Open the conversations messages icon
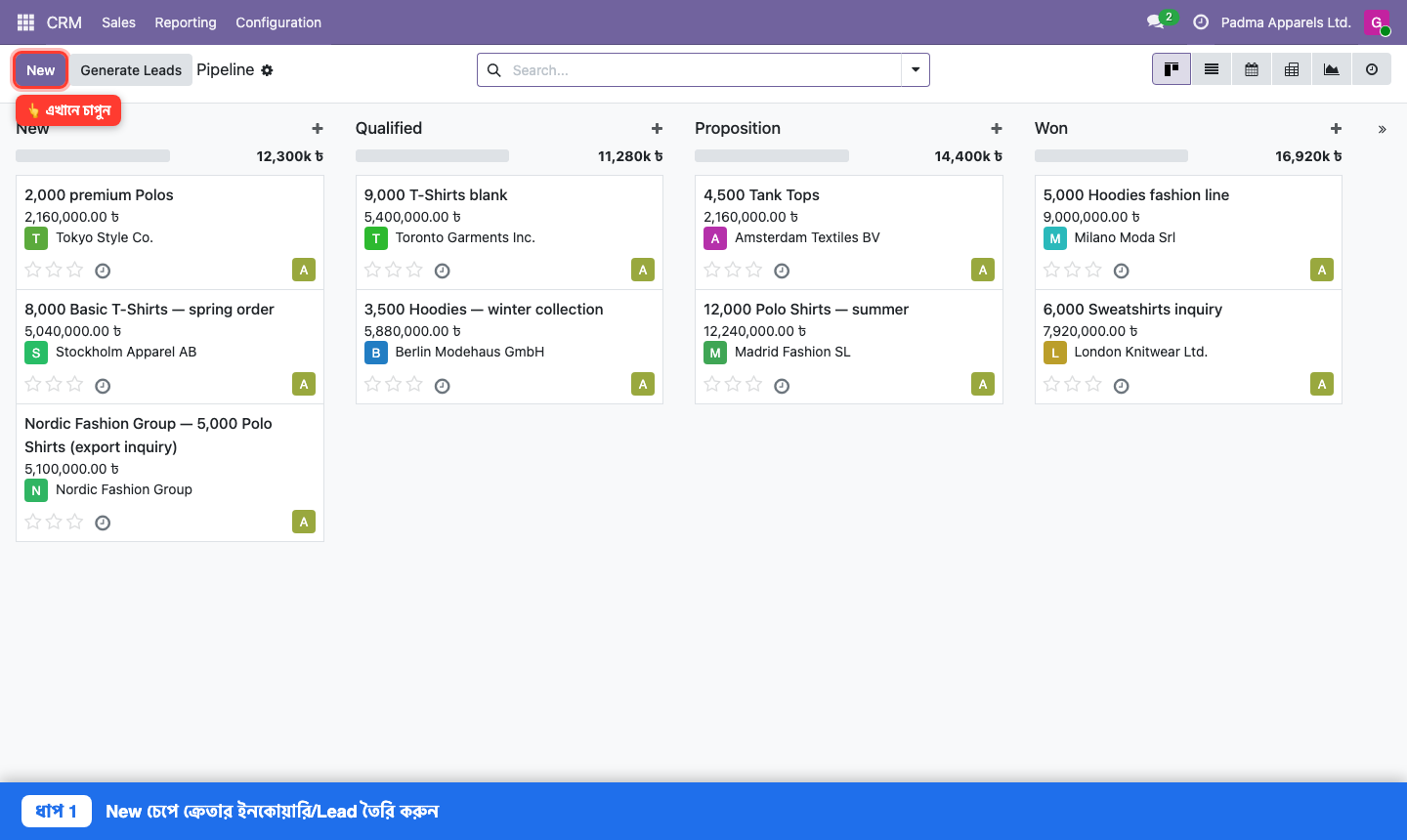1407x840 pixels. tap(1156, 21)
